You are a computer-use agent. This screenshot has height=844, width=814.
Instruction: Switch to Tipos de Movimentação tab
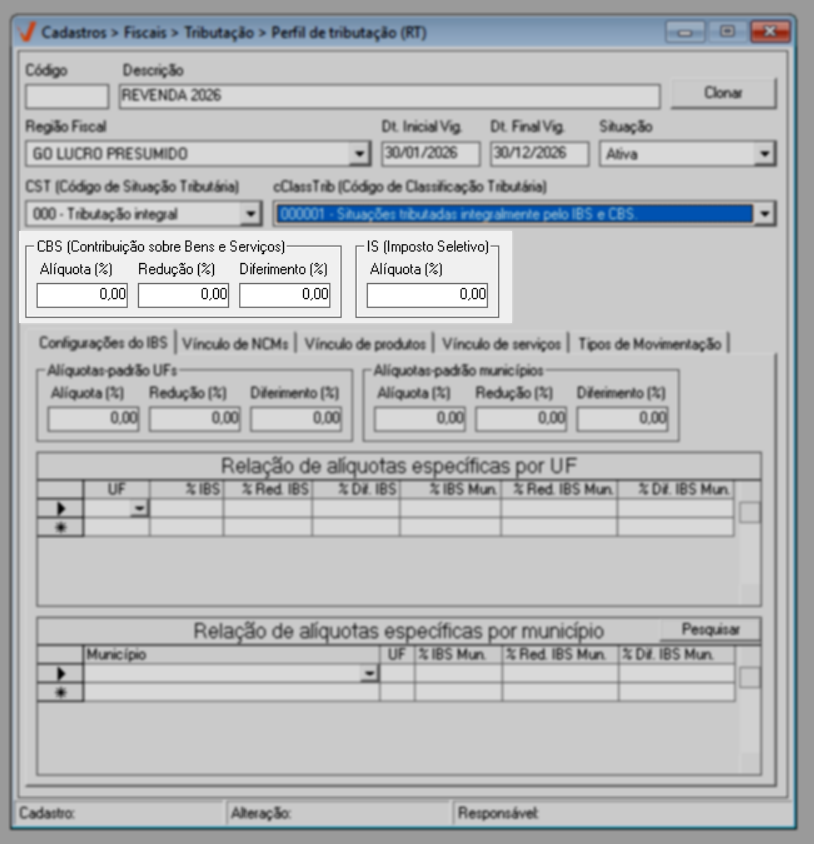(650, 343)
